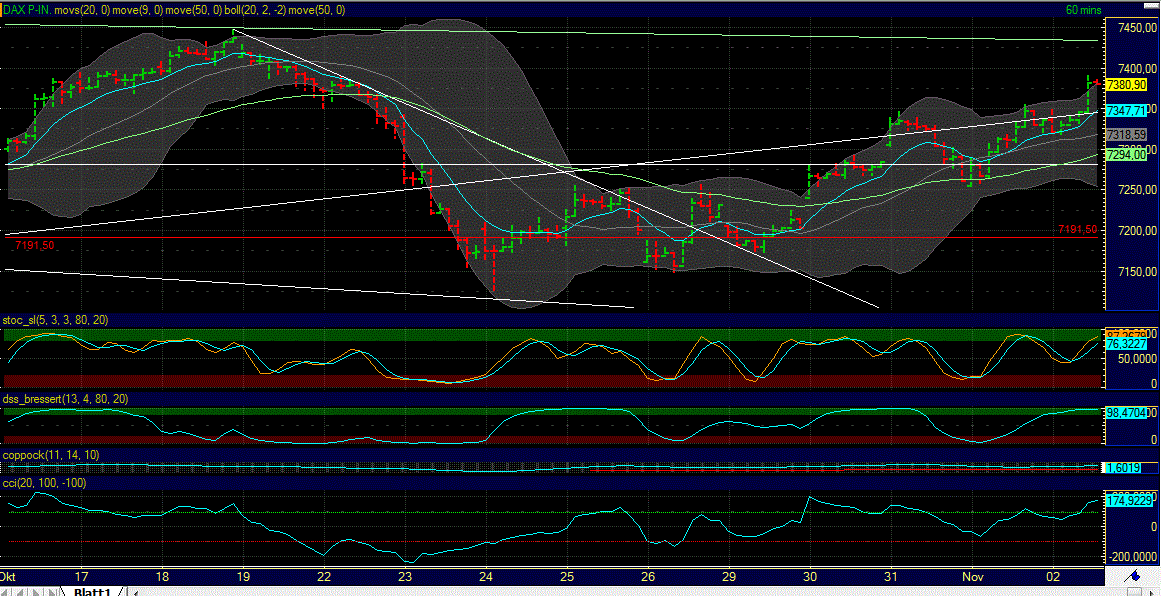The width and height of the screenshot is (1161, 596).
Task: Select the previous-sheet navigation arrow
Action: point(22,591)
